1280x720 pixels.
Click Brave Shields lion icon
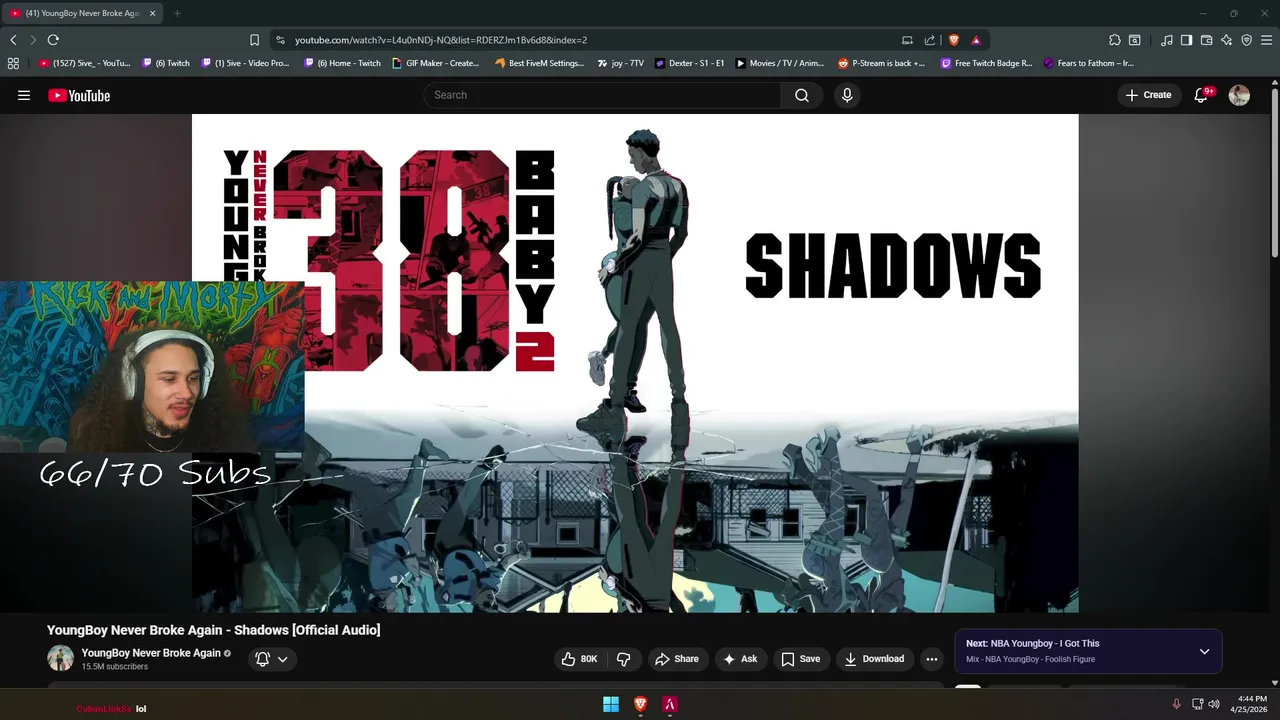(953, 40)
